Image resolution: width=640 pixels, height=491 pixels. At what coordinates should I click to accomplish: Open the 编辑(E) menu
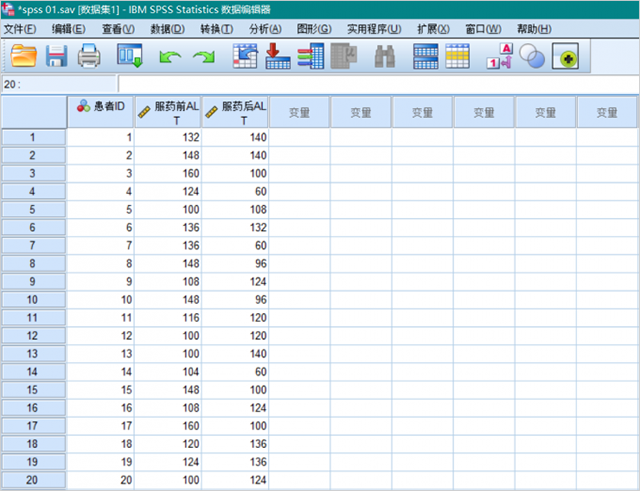pos(69,29)
